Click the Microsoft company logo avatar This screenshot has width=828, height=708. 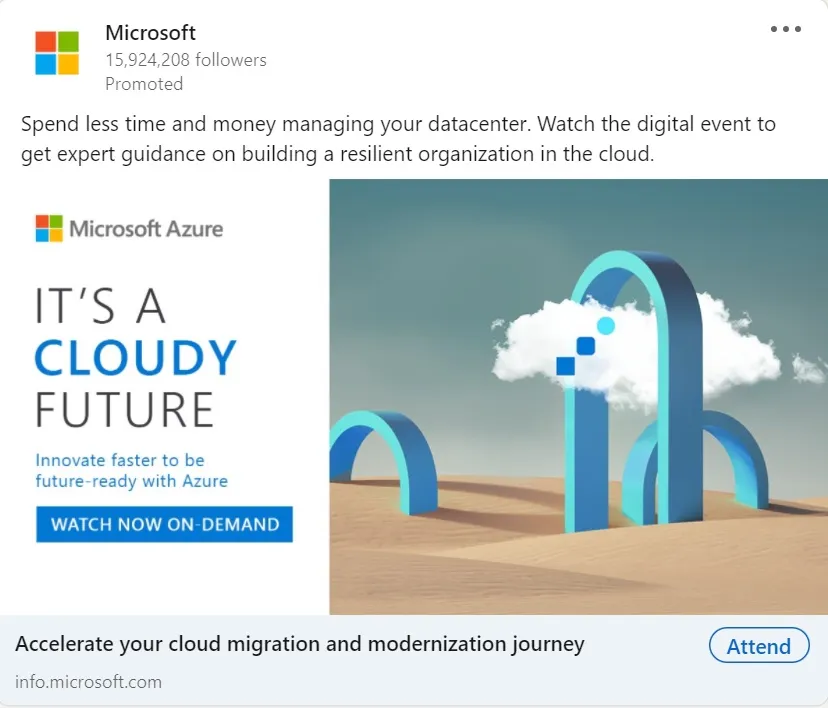[56, 52]
